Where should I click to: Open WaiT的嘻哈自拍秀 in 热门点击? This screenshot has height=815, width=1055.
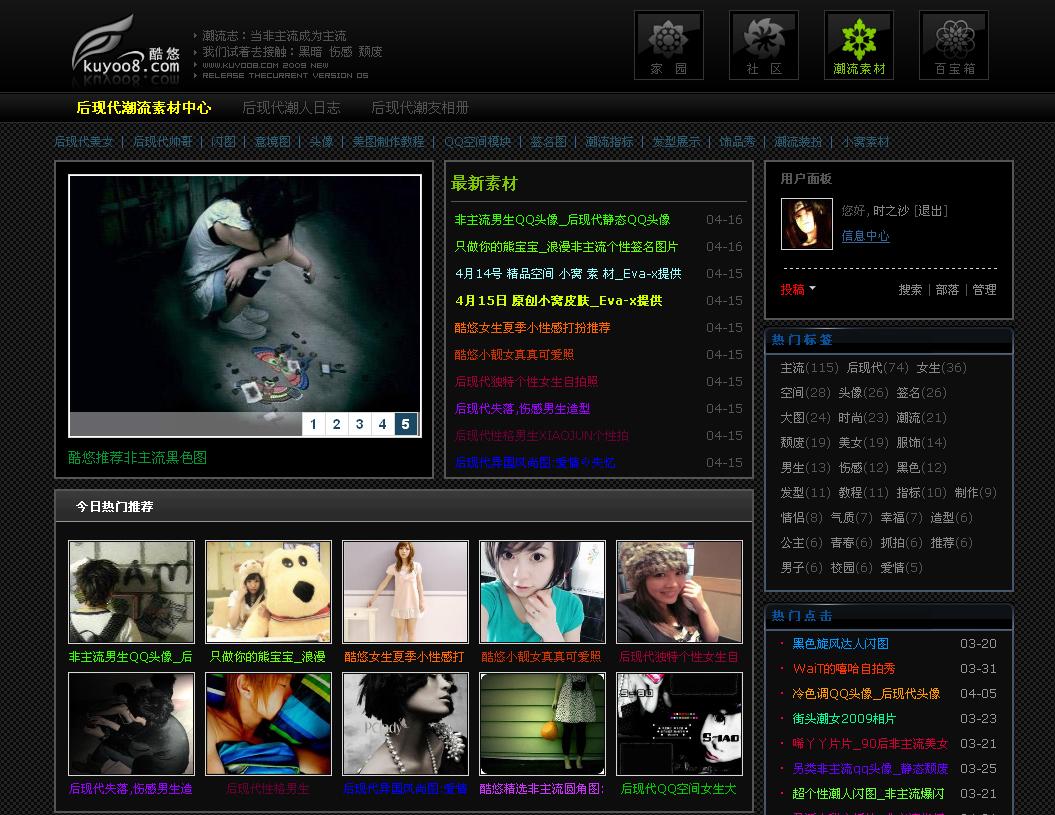tap(844, 669)
